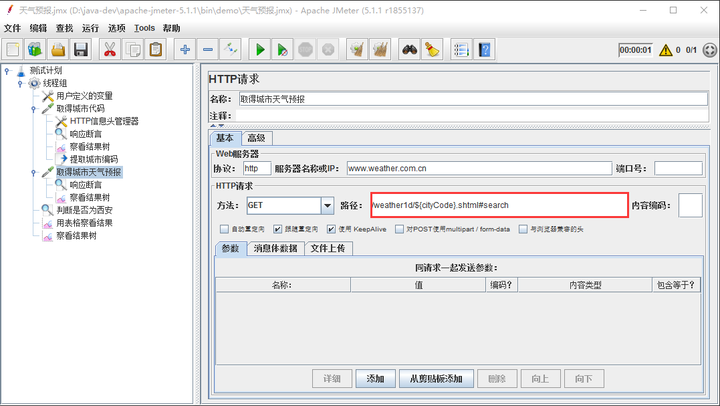Click the 从剪贴板添加 button
720x406 pixels.
pyautogui.click(x=436, y=378)
